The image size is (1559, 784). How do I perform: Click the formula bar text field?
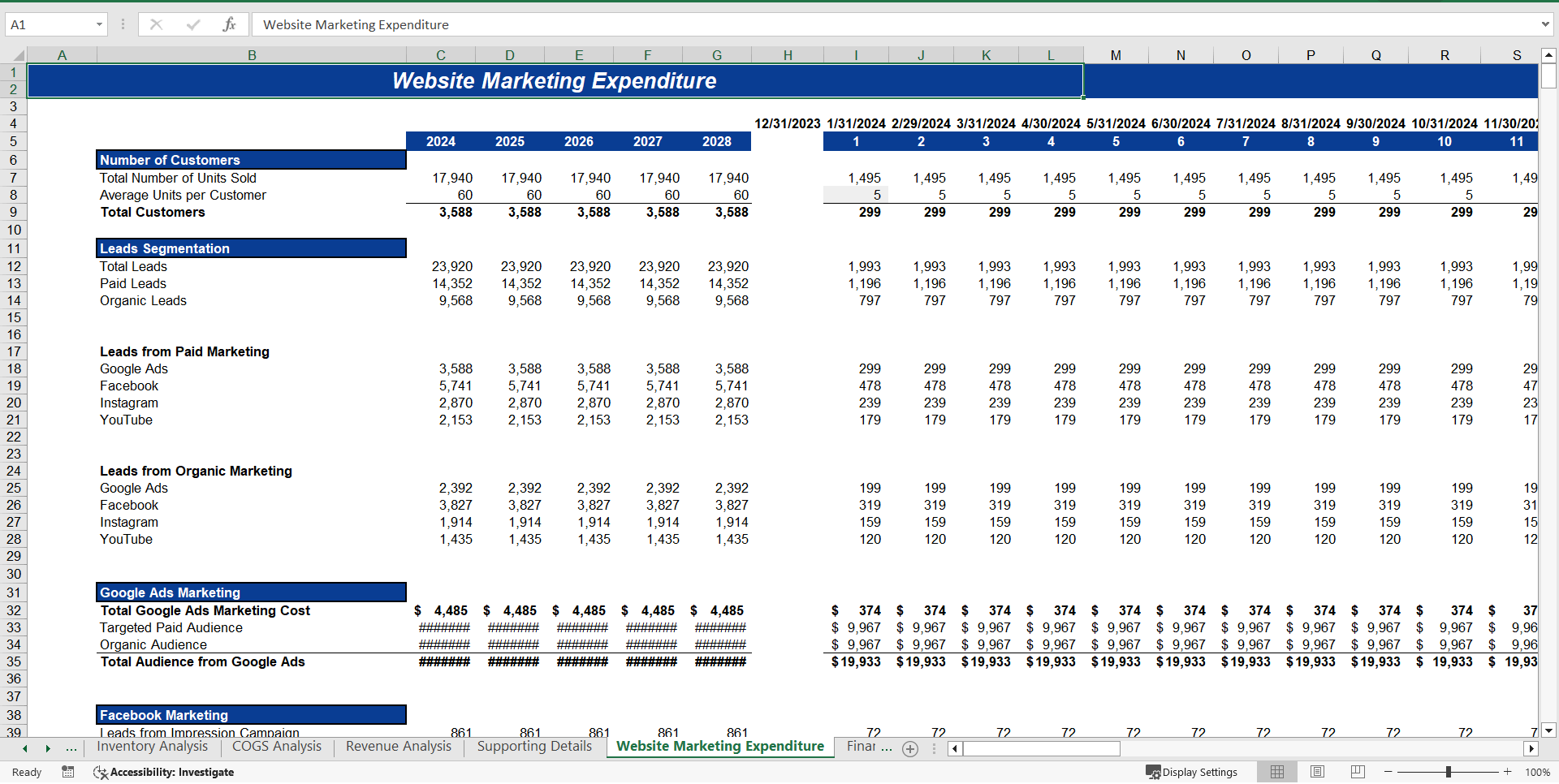tap(893, 24)
